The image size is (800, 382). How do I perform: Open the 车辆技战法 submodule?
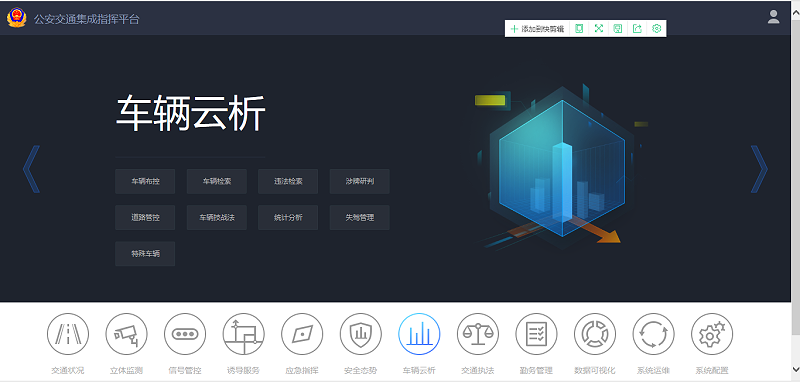point(216,217)
